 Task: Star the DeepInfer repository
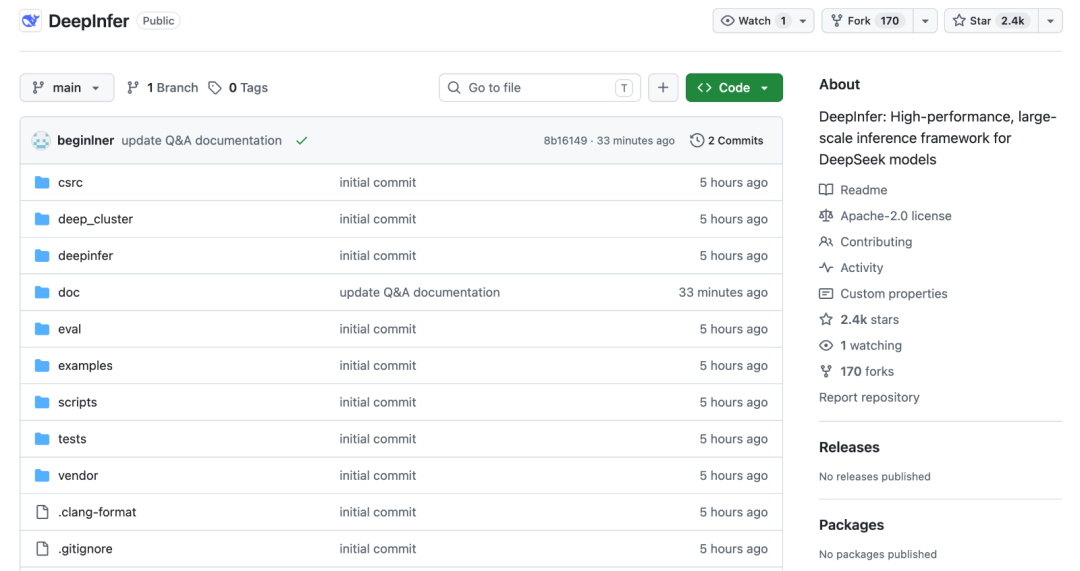click(x=990, y=21)
